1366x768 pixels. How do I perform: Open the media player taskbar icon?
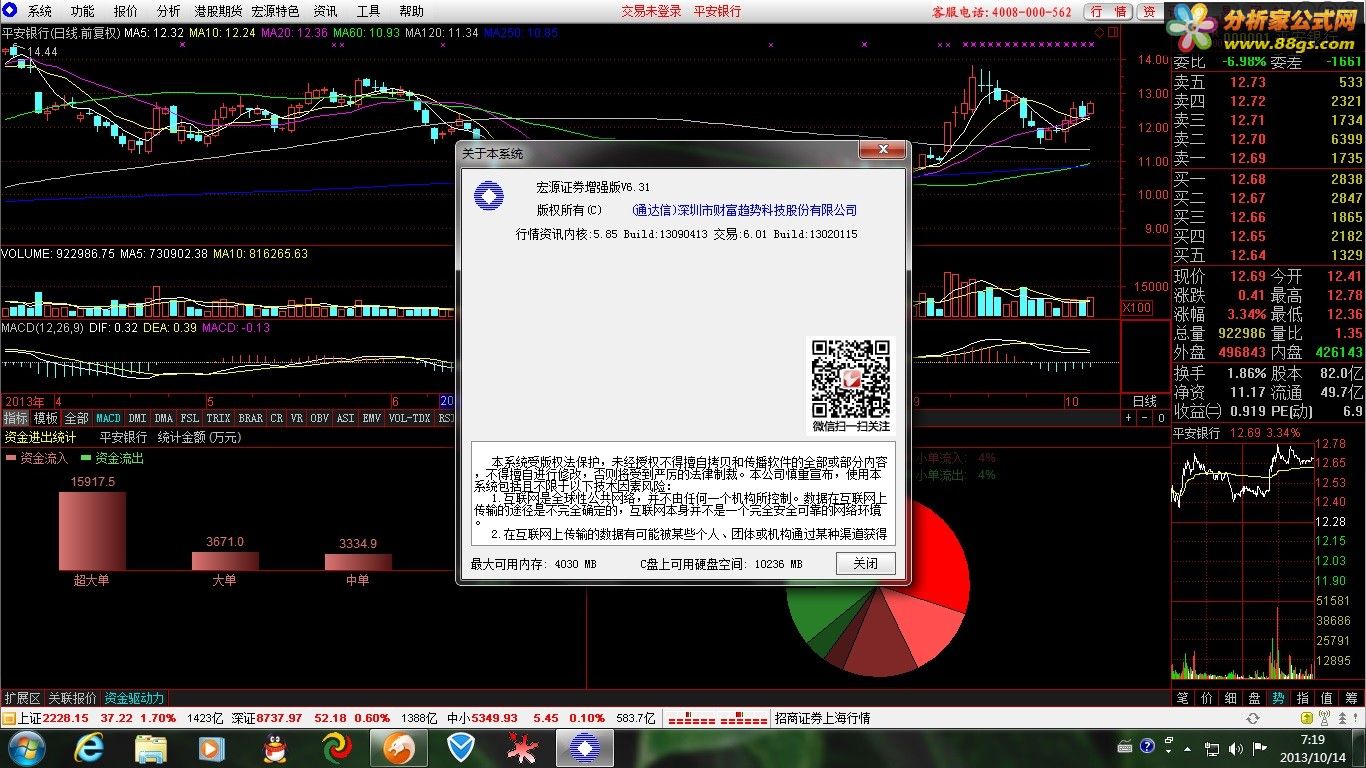211,748
